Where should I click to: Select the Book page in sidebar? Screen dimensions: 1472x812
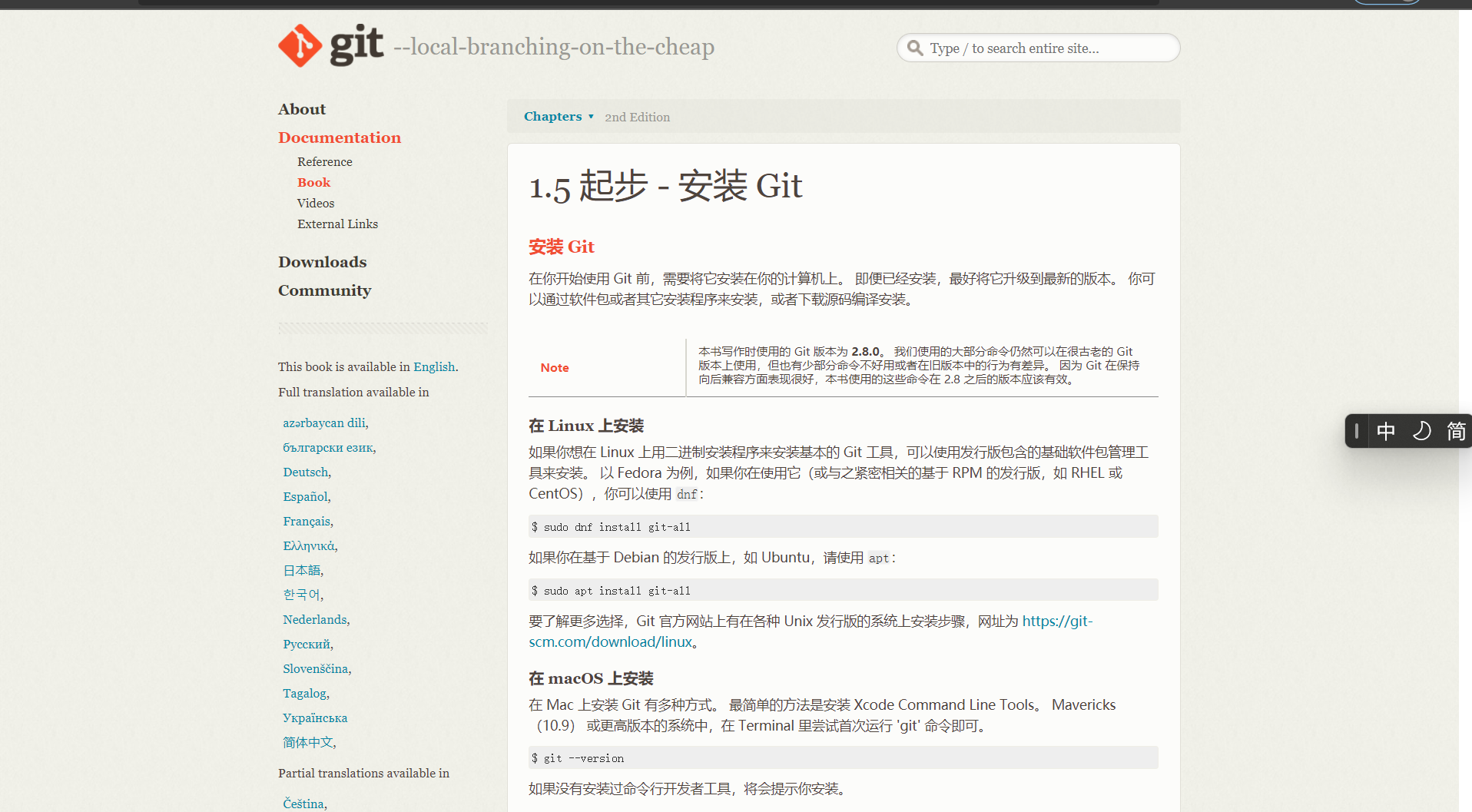(313, 182)
